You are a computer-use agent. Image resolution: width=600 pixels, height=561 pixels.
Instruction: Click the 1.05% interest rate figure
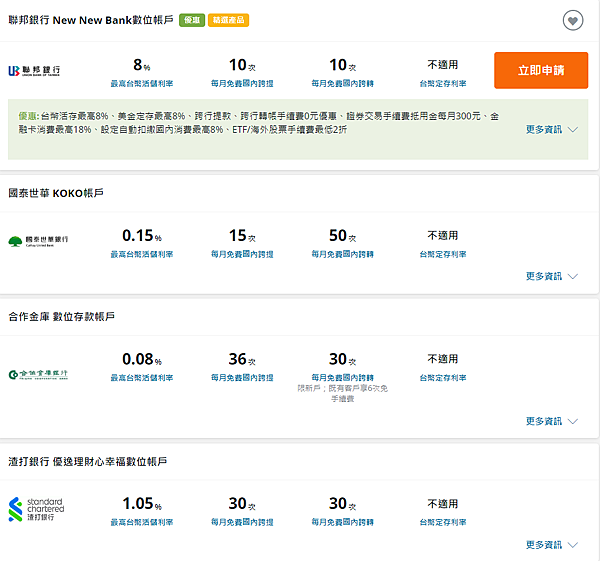click(x=141, y=504)
